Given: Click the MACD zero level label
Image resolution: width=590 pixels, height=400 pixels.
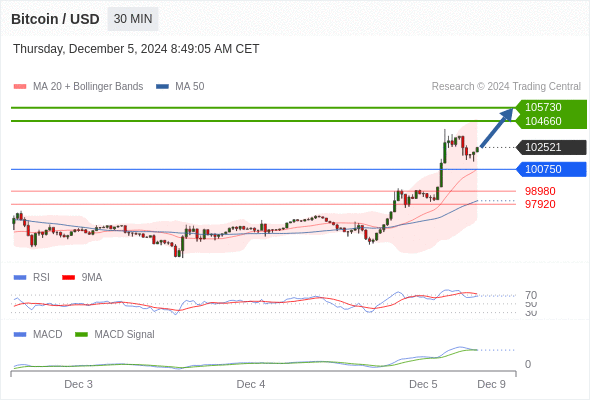Looking at the screenshot, I should tap(528, 364).
